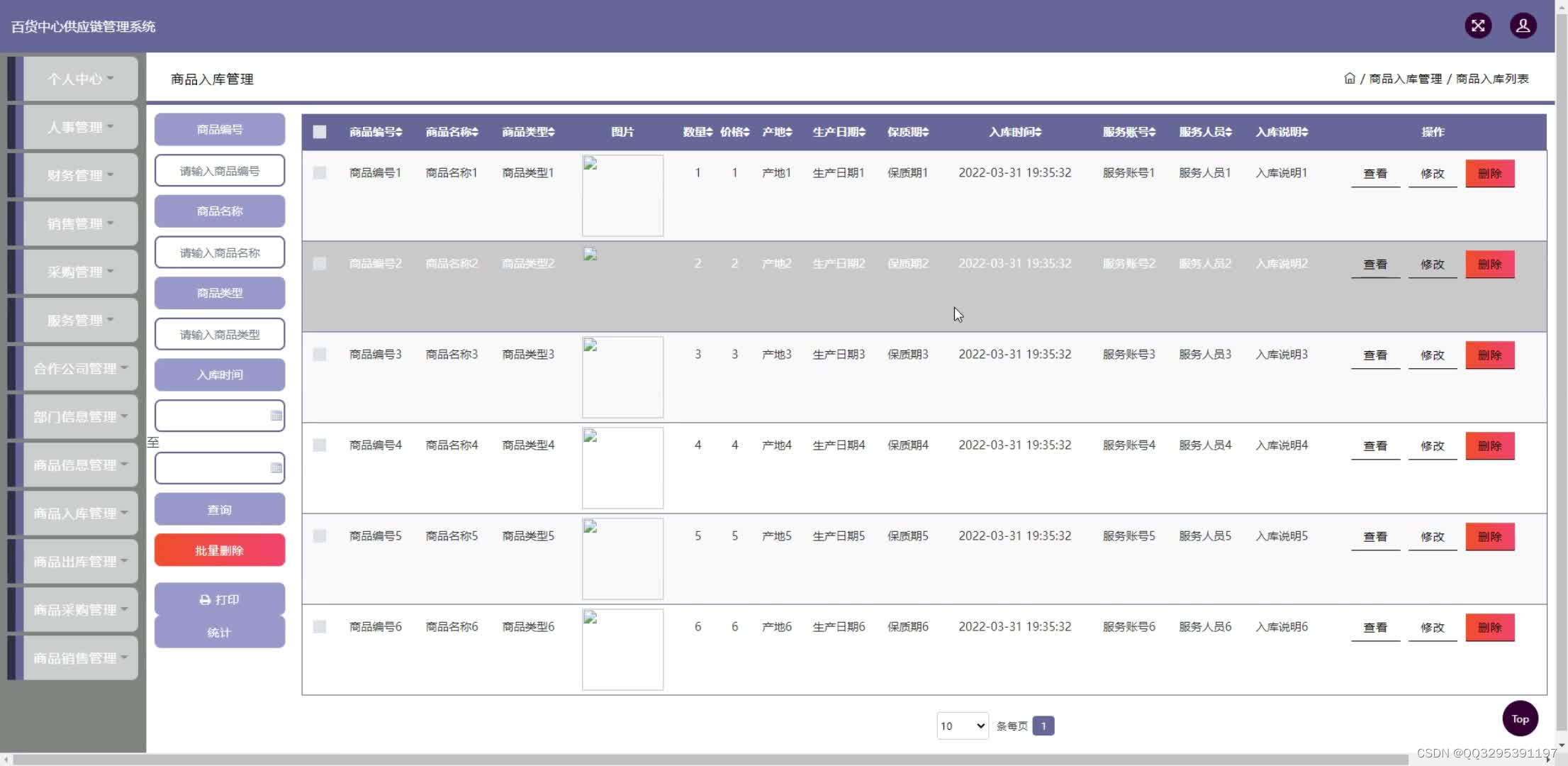
Task: Check the row checkbox for 商品编号5
Action: click(320, 535)
